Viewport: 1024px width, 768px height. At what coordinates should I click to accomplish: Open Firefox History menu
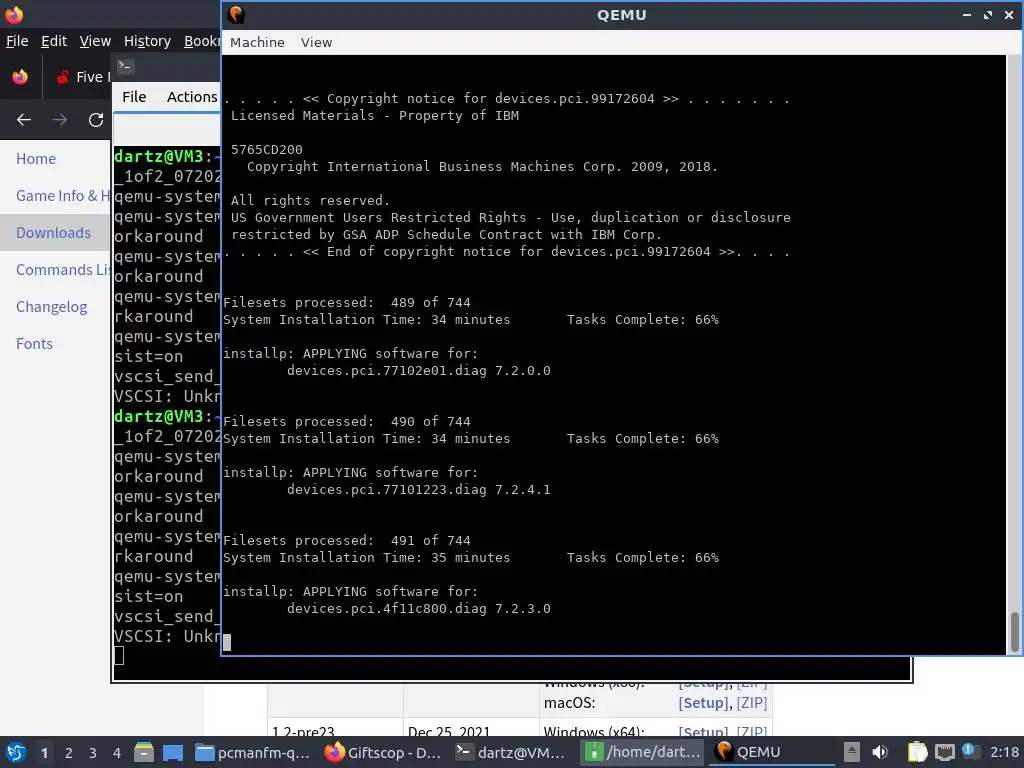[x=147, y=41]
